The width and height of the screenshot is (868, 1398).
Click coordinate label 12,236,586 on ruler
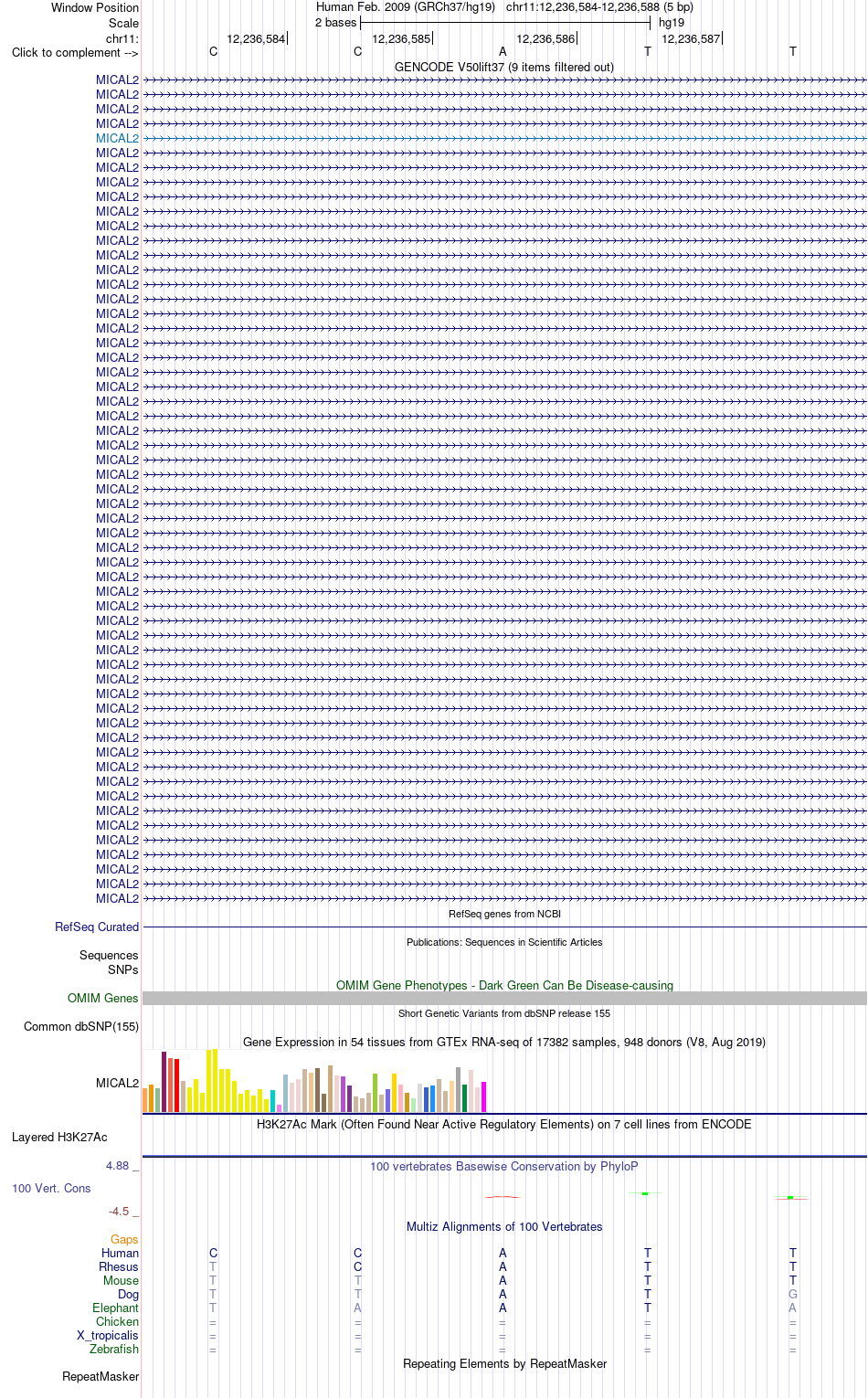point(546,38)
